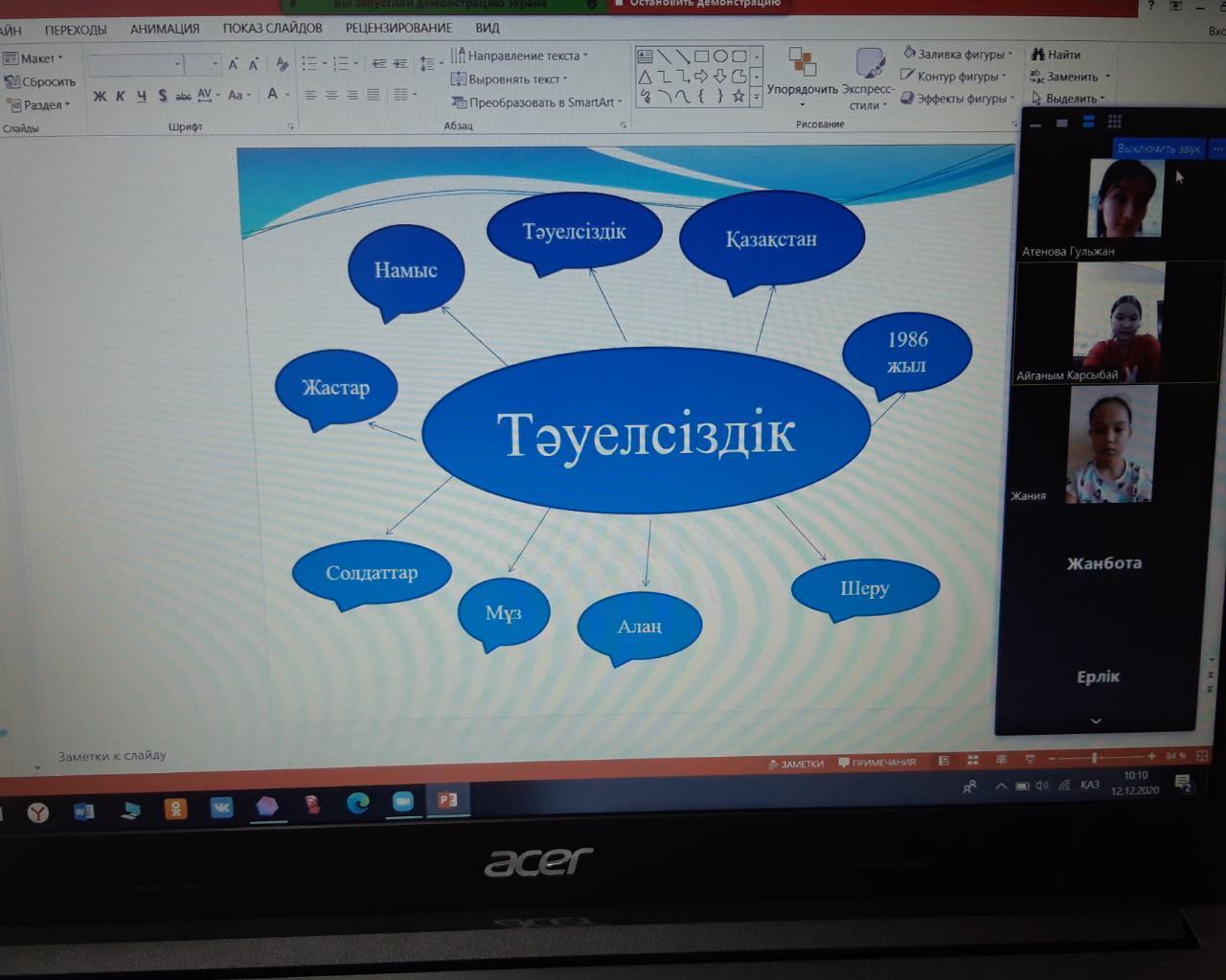This screenshot has width=1226, height=980.
Task: Clear all formatting
Action: tap(282, 64)
